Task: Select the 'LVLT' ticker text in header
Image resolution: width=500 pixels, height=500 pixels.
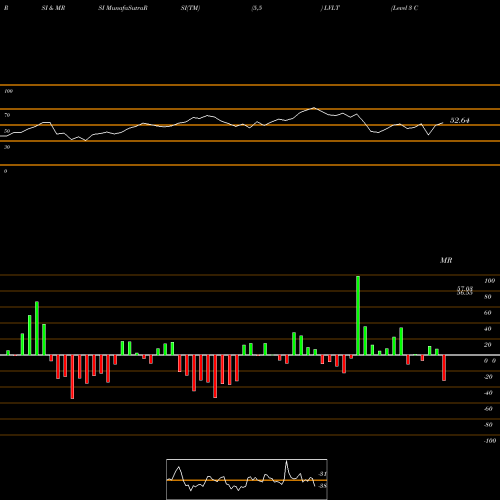Action: tap(332, 8)
